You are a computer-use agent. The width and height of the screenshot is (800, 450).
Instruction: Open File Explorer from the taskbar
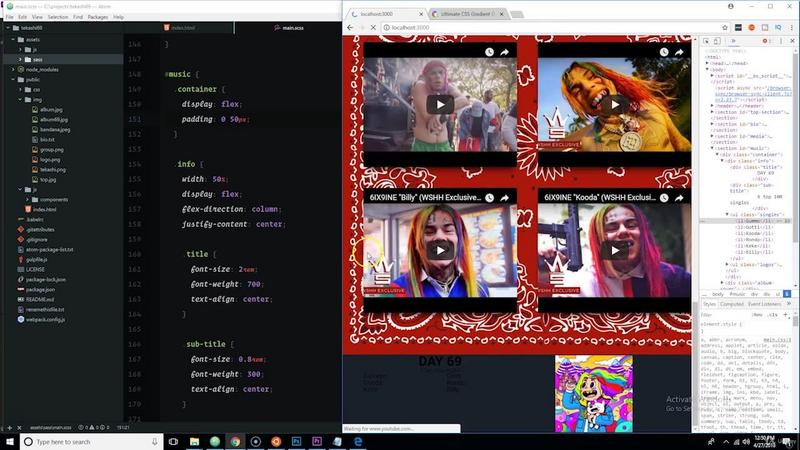(x=194, y=441)
